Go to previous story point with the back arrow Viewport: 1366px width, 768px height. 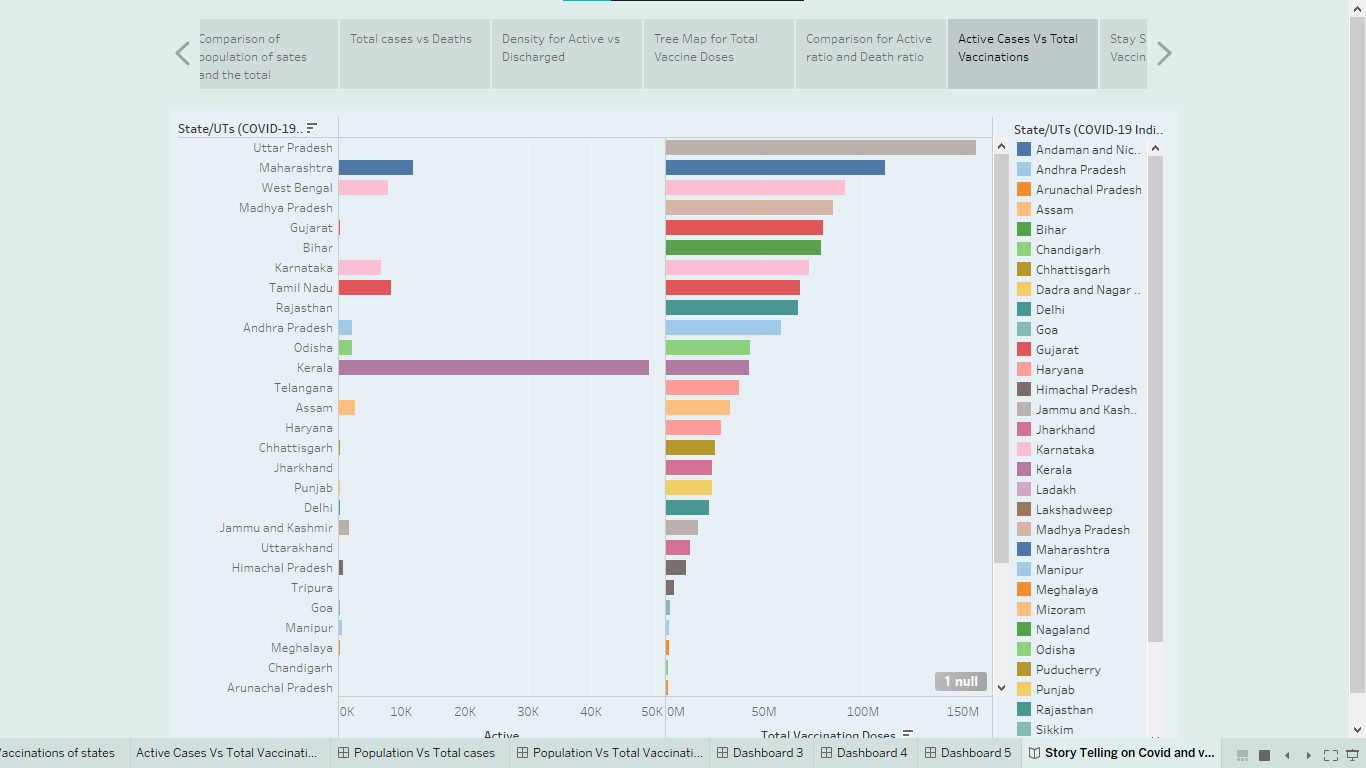click(1287, 755)
